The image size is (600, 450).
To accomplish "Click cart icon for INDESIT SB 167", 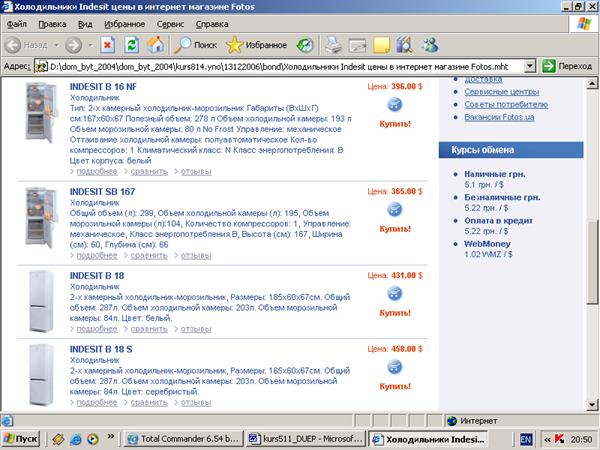I will point(394,210).
